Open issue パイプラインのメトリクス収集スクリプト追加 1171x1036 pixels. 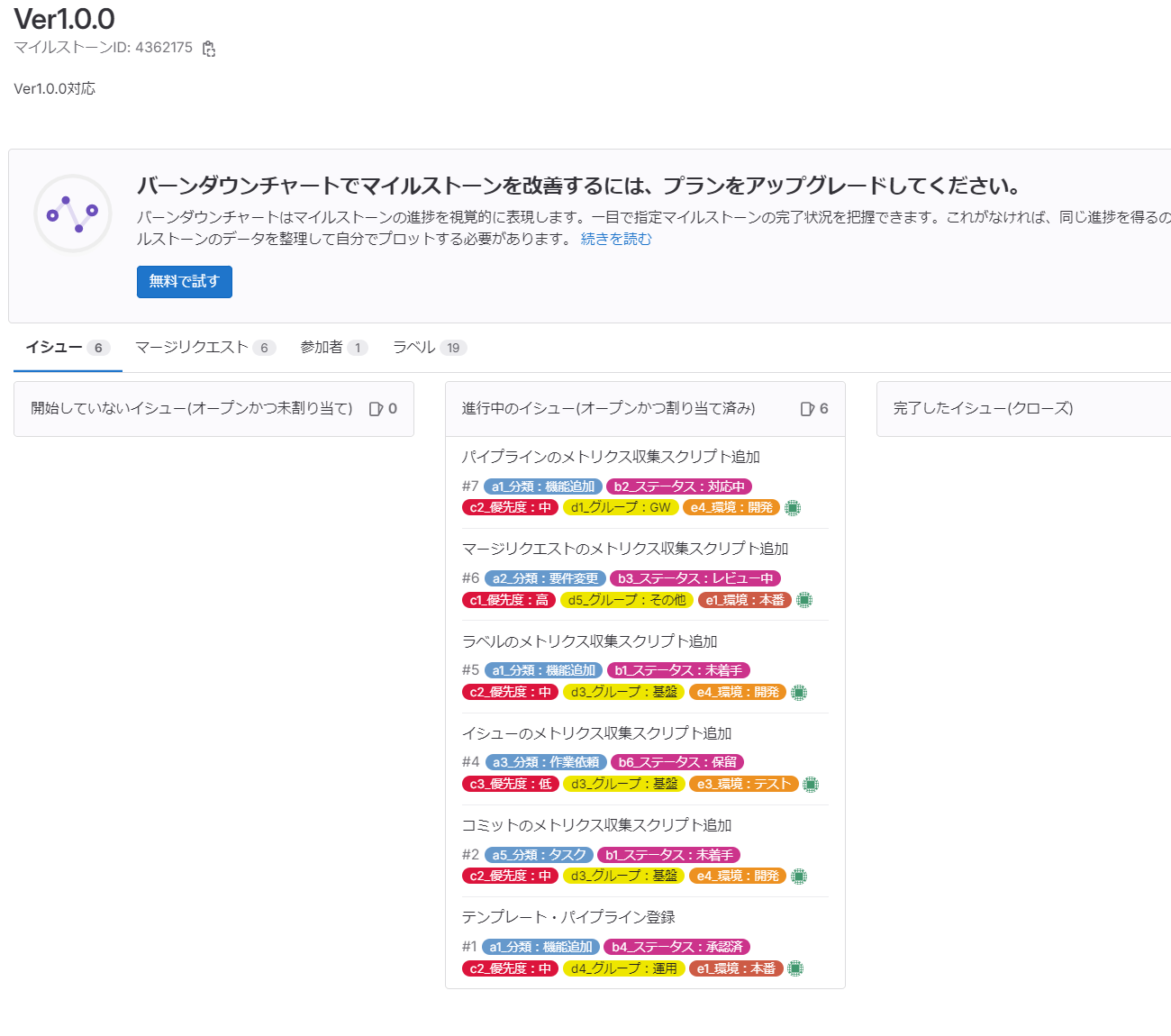coord(610,457)
